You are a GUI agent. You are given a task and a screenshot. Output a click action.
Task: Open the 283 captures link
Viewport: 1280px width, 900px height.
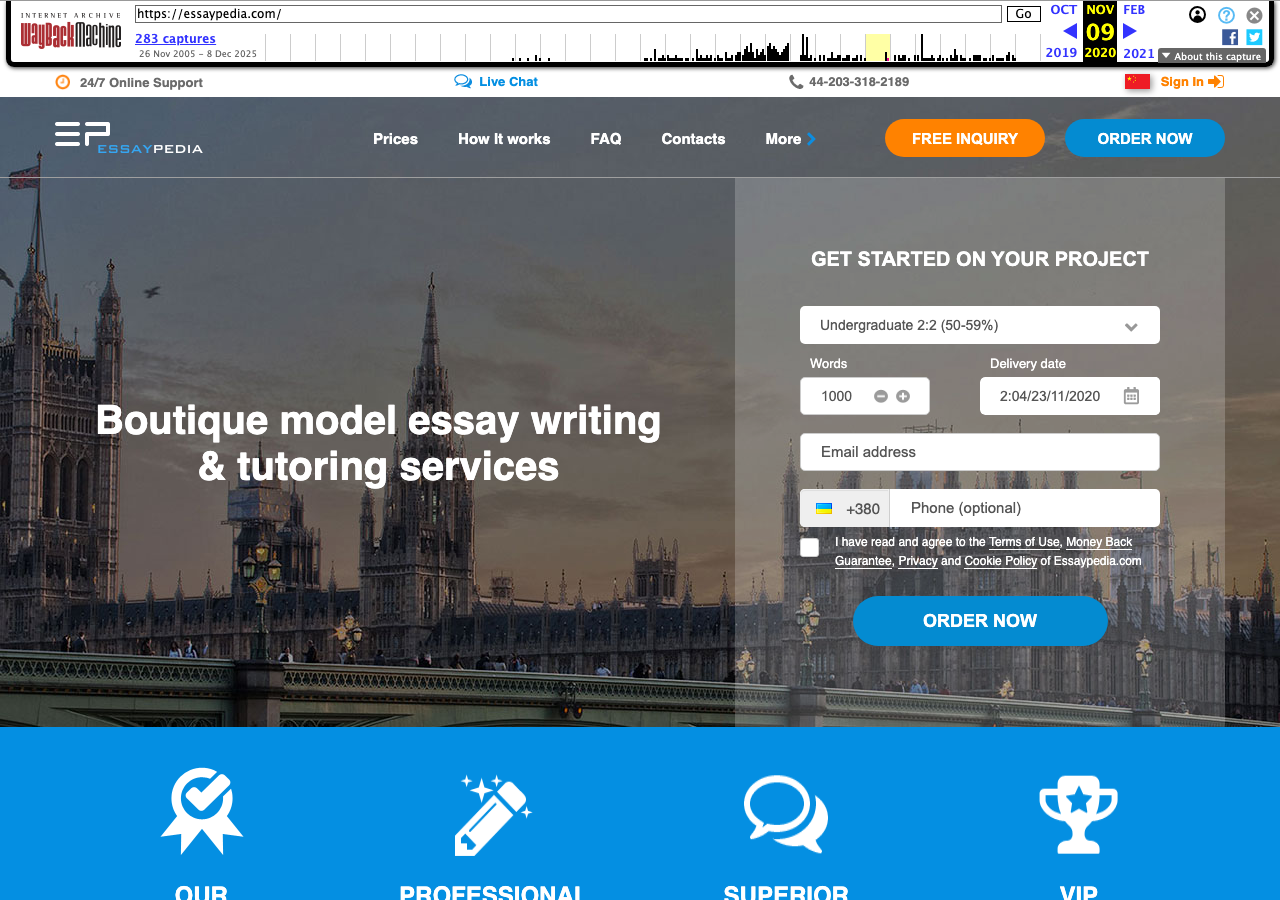[x=175, y=39]
